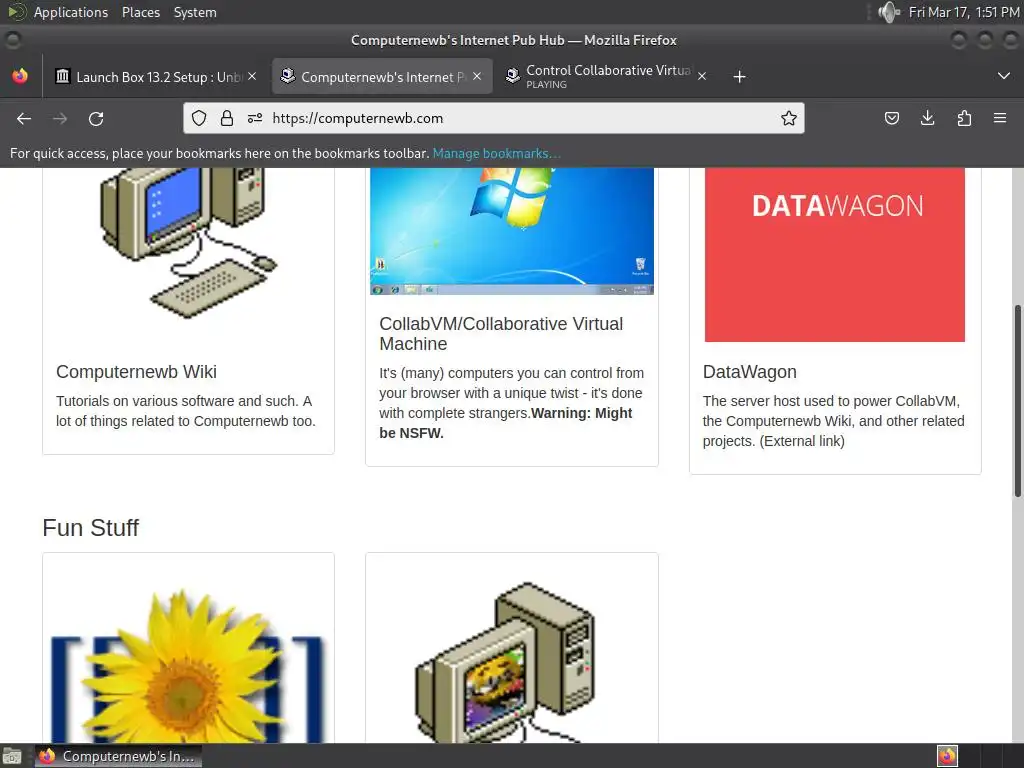Switch to Control Collaborative Virtual tab
This screenshot has width=1024, height=768.
pyautogui.click(x=607, y=76)
